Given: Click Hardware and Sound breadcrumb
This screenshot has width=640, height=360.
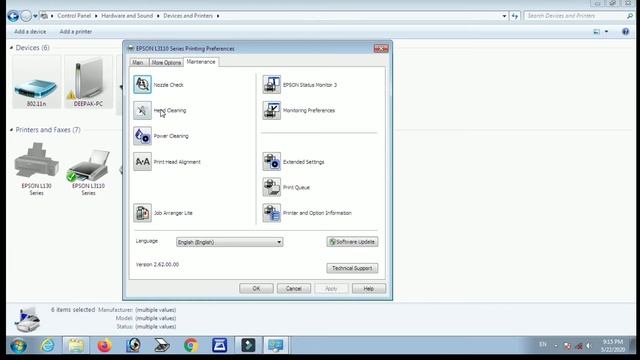Looking at the screenshot, I should pyautogui.click(x=127, y=16).
